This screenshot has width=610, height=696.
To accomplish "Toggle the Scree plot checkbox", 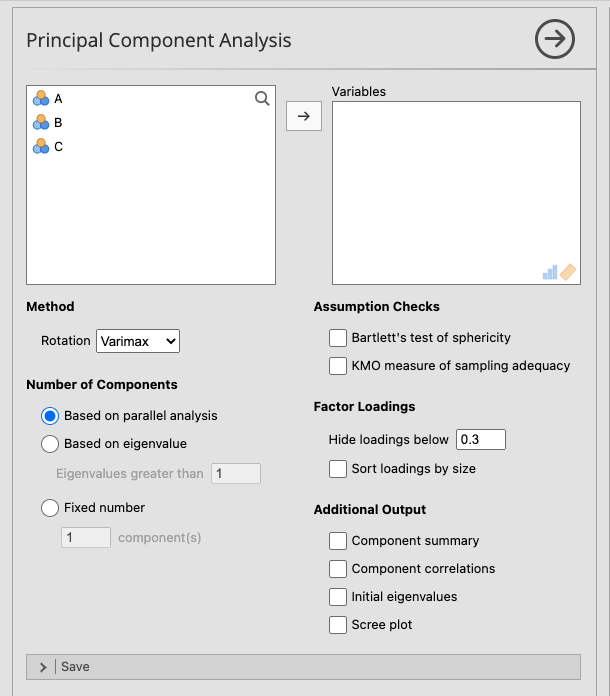I will click(338, 625).
